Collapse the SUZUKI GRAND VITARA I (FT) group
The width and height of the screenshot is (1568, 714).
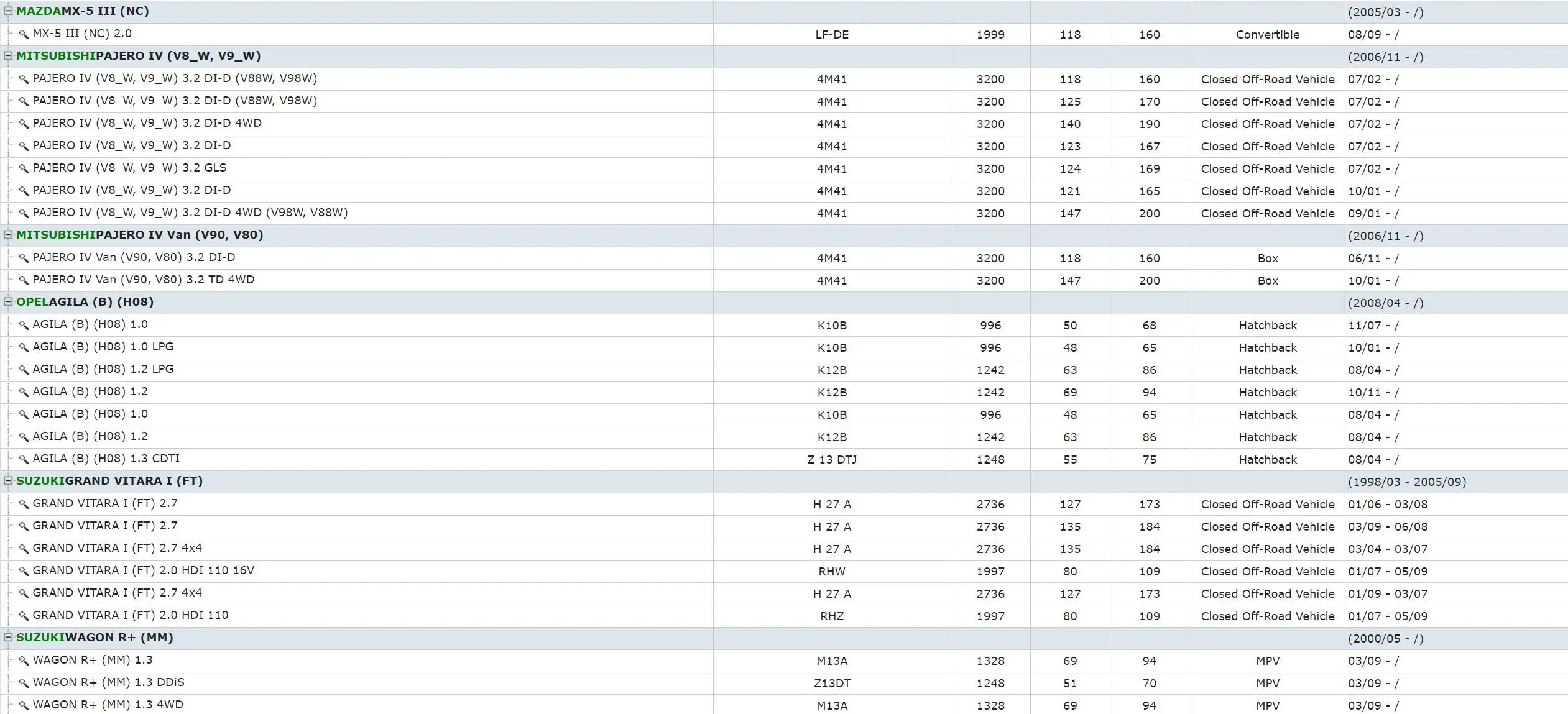pos(9,480)
